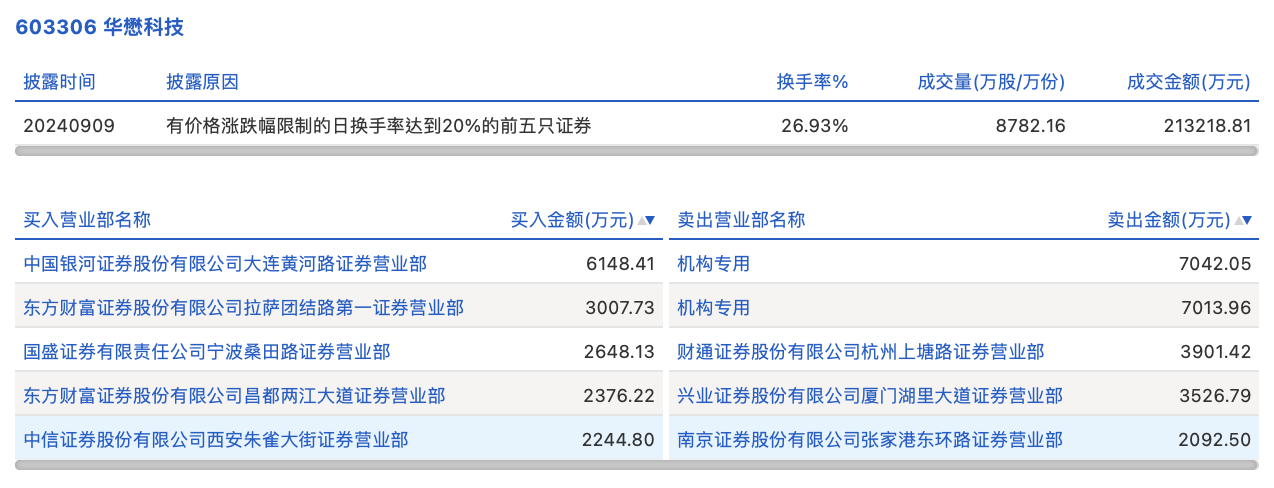This screenshot has width=1274, height=488.
Task: Click sort arrows beside 卖出金额(万元)
Action: pyautogui.click(x=1243, y=220)
